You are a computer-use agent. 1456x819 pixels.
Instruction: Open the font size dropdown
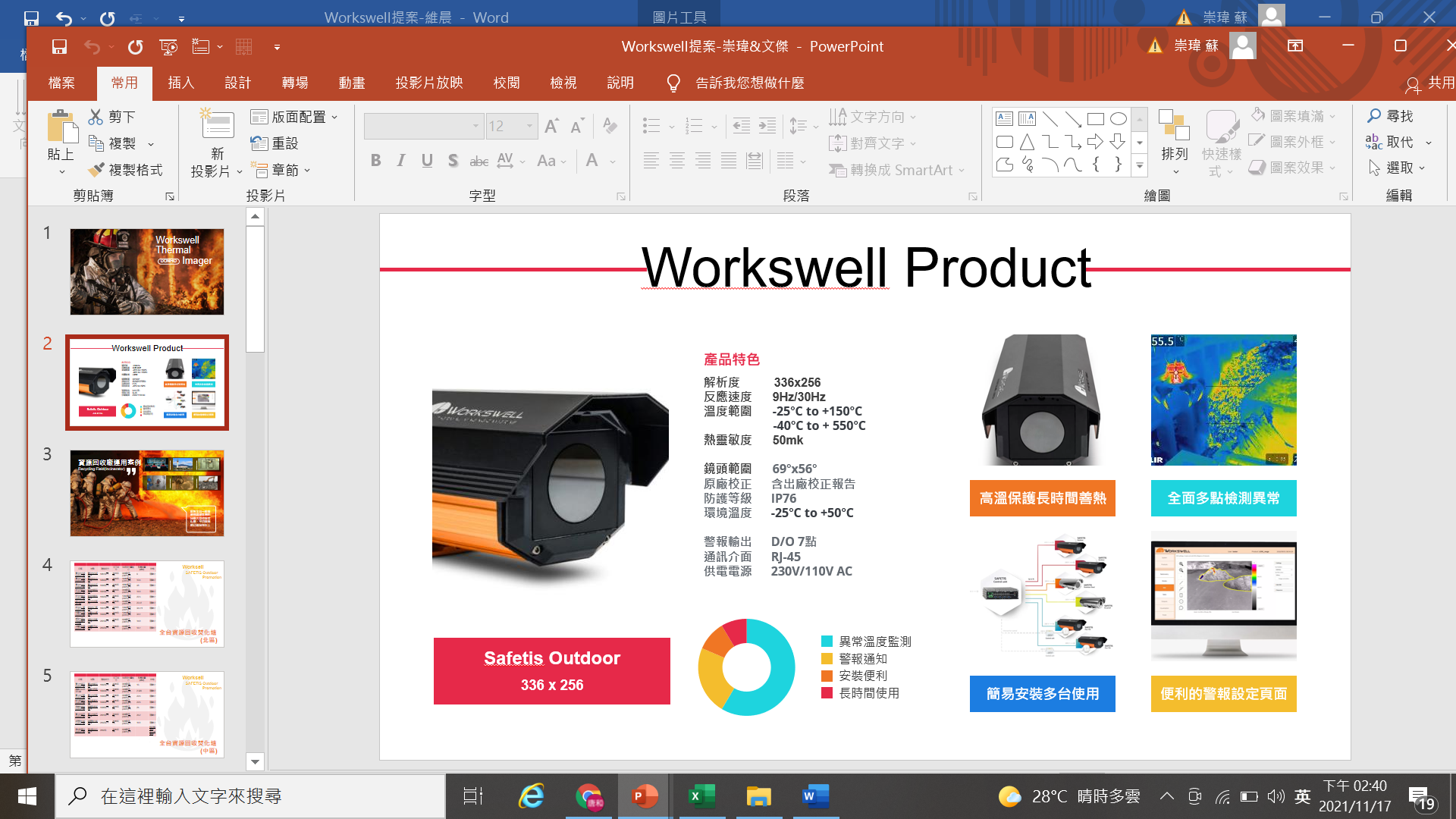point(529,126)
